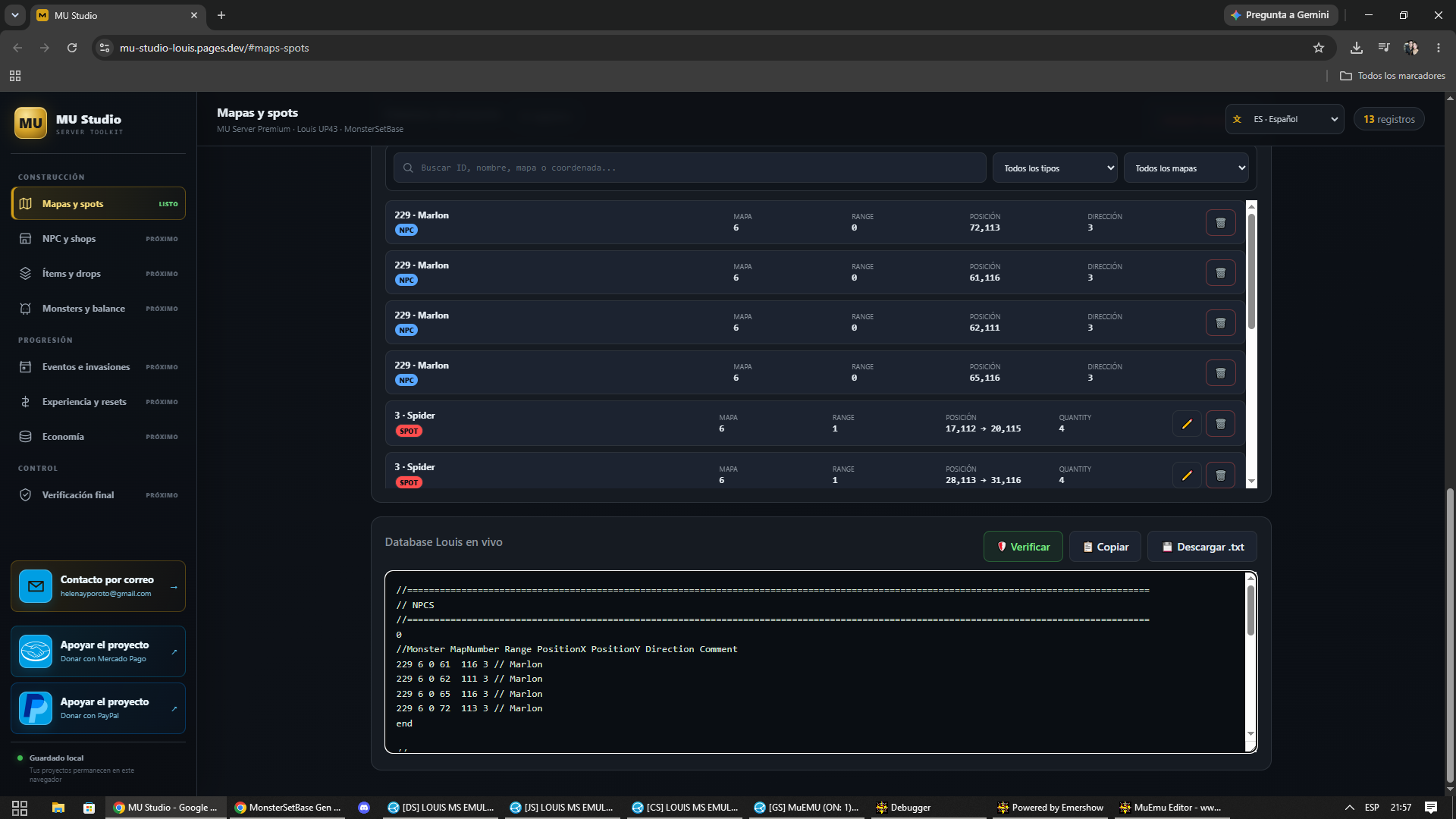The height and width of the screenshot is (819, 1456).
Task: Open the Ítems y drops section
Action: pyautogui.click(x=99, y=274)
